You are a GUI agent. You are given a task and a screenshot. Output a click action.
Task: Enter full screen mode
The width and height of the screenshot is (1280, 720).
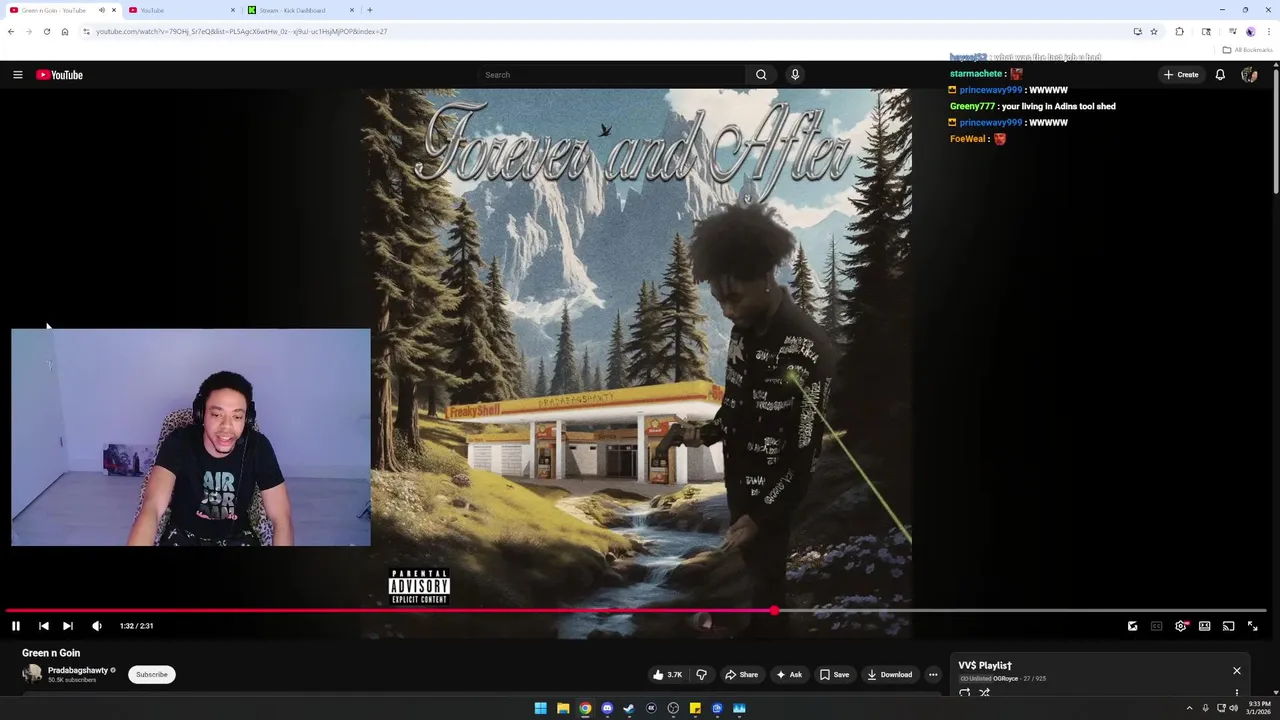(x=1253, y=626)
